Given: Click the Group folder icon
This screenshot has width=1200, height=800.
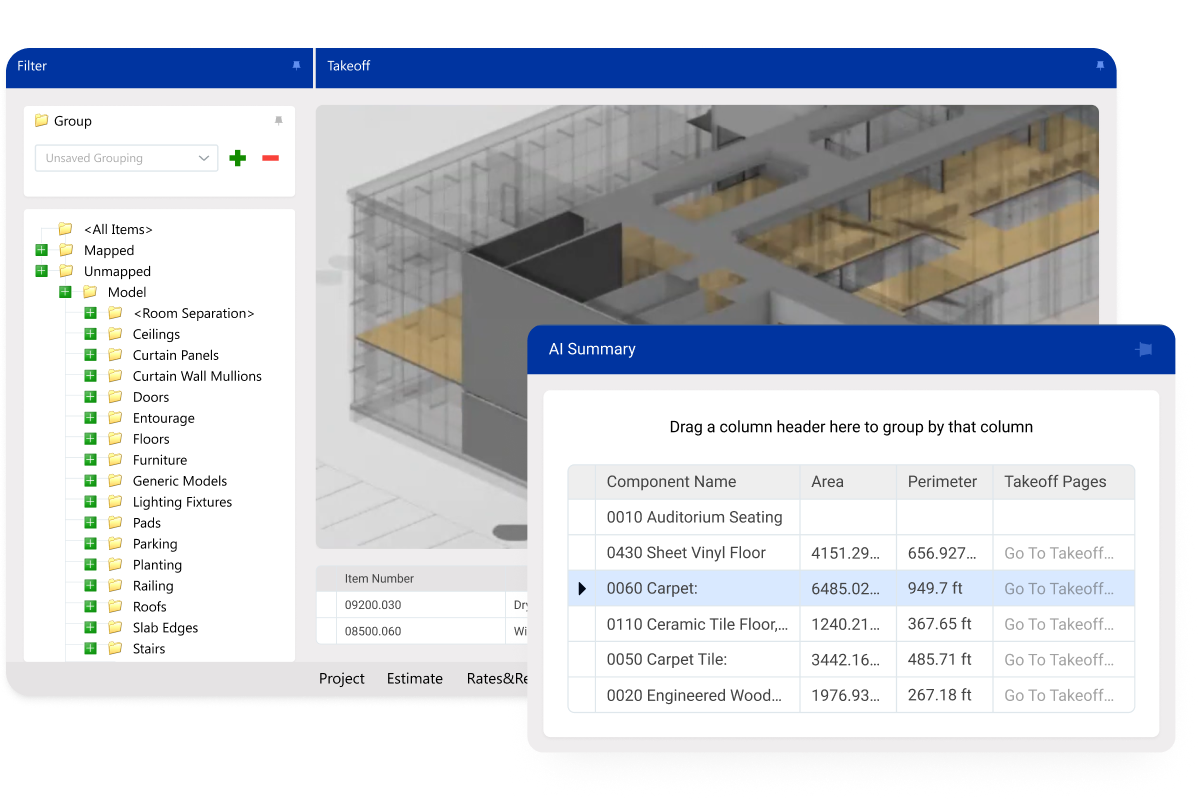Looking at the screenshot, I should pos(41,121).
